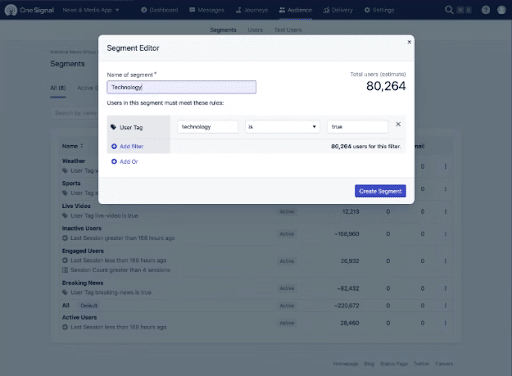Click the 12,213 user count

pos(351,212)
